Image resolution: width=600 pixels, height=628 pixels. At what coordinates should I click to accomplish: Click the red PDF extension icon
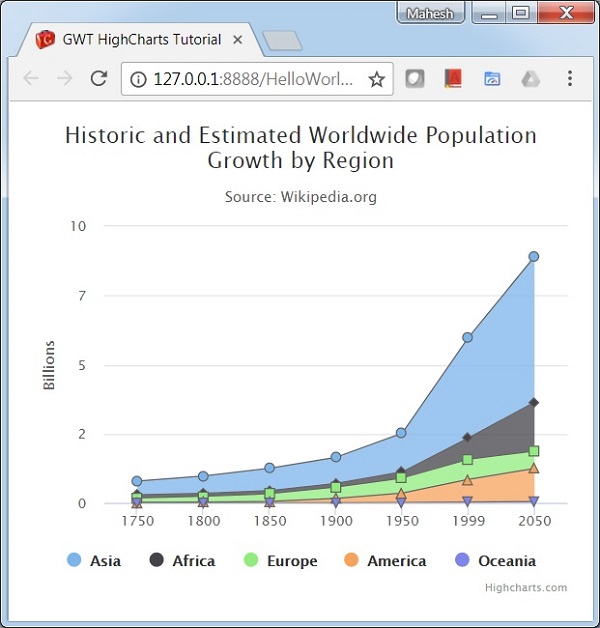453,79
